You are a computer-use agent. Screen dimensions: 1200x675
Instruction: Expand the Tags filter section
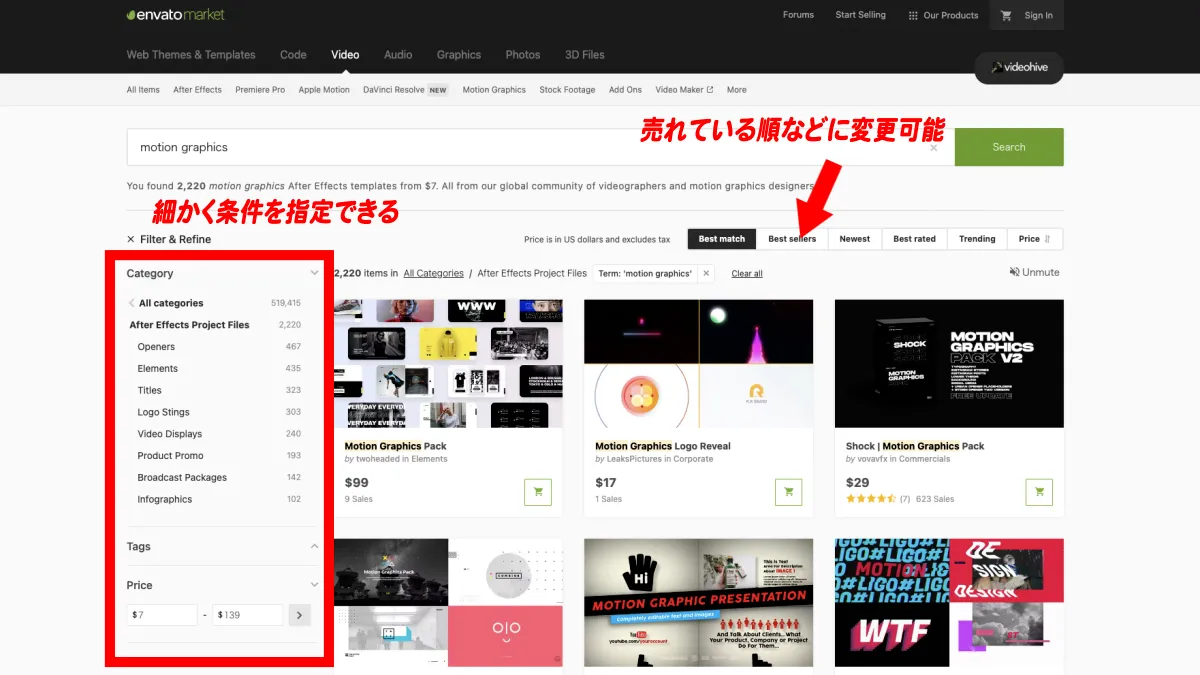click(314, 547)
